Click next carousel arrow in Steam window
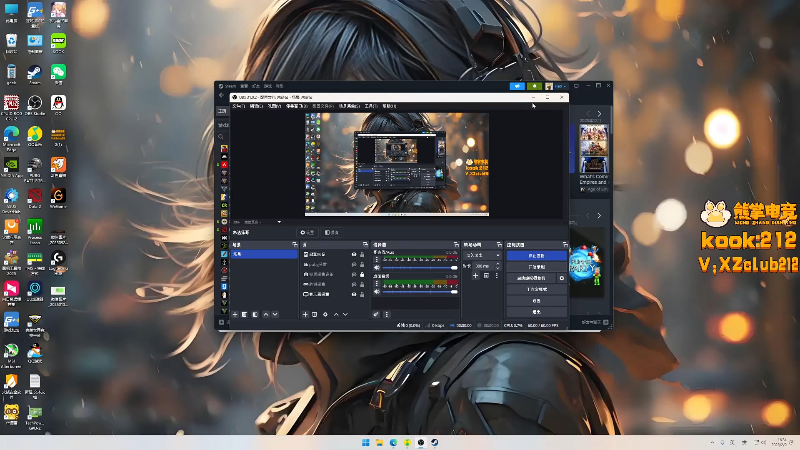The height and width of the screenshot is (450, 800). [599, 113]
